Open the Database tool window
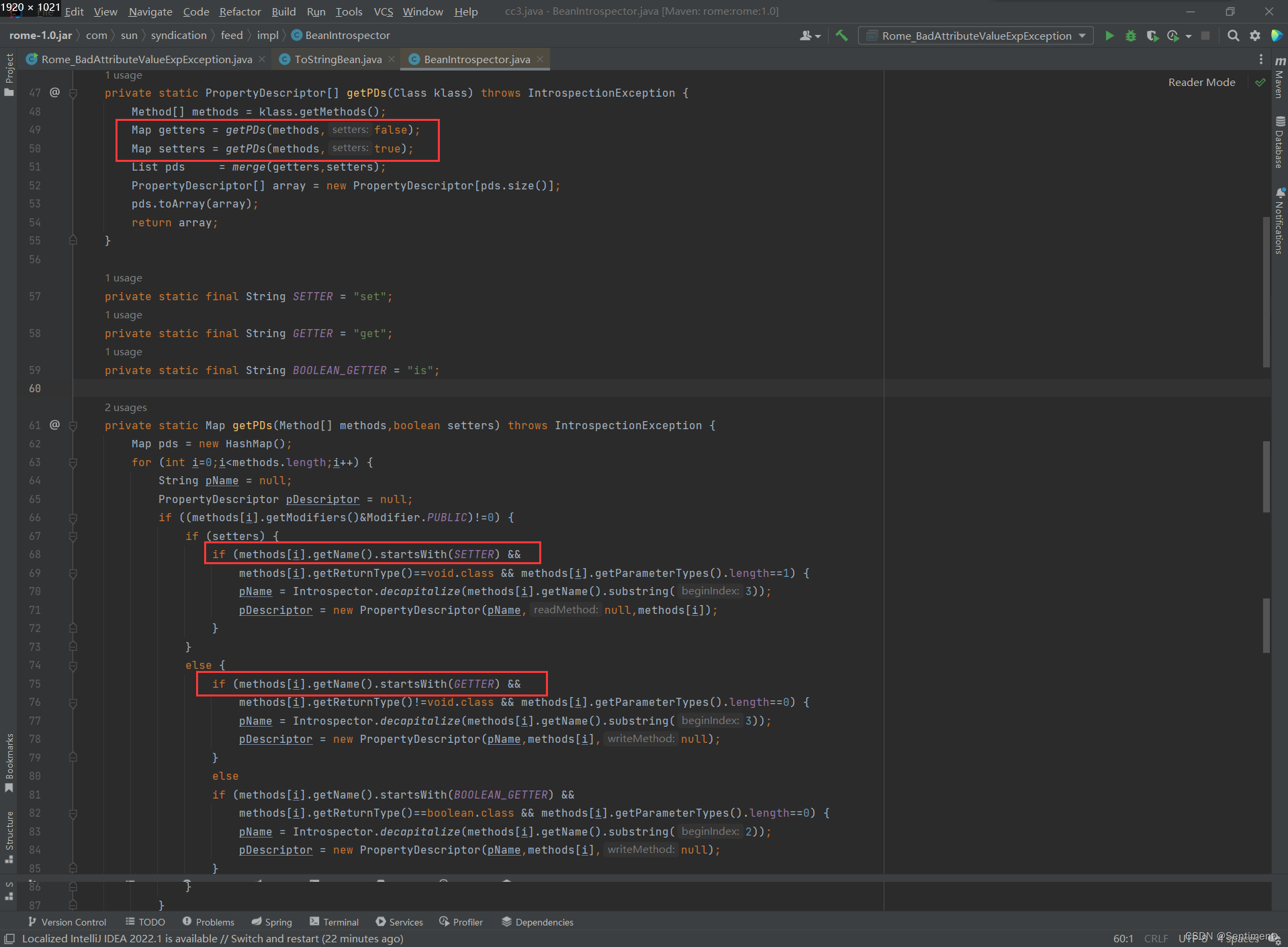Viewport: 1288px width, 947px height. coord(1280,142)
